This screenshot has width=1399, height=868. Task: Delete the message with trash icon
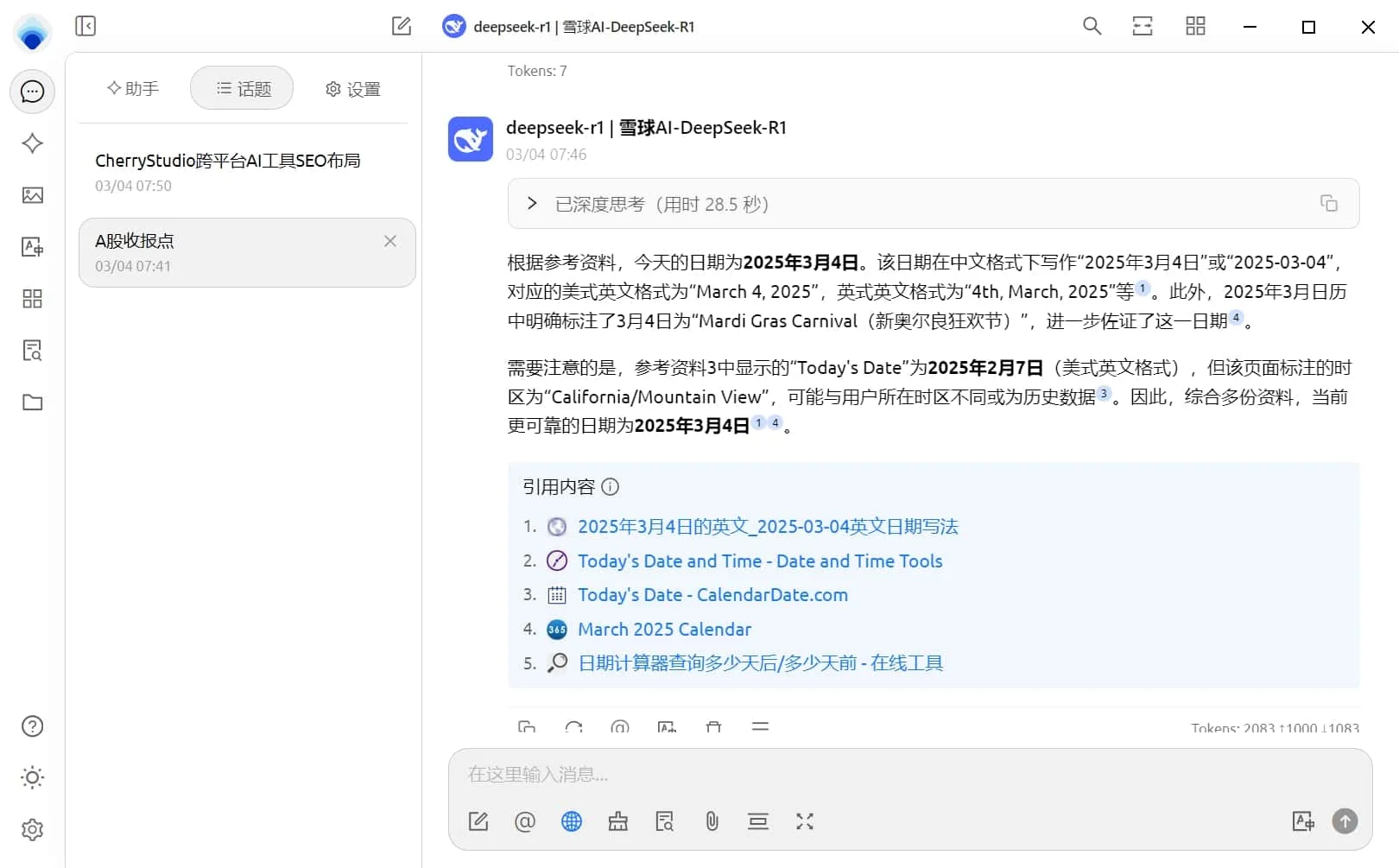pos(713,727)
